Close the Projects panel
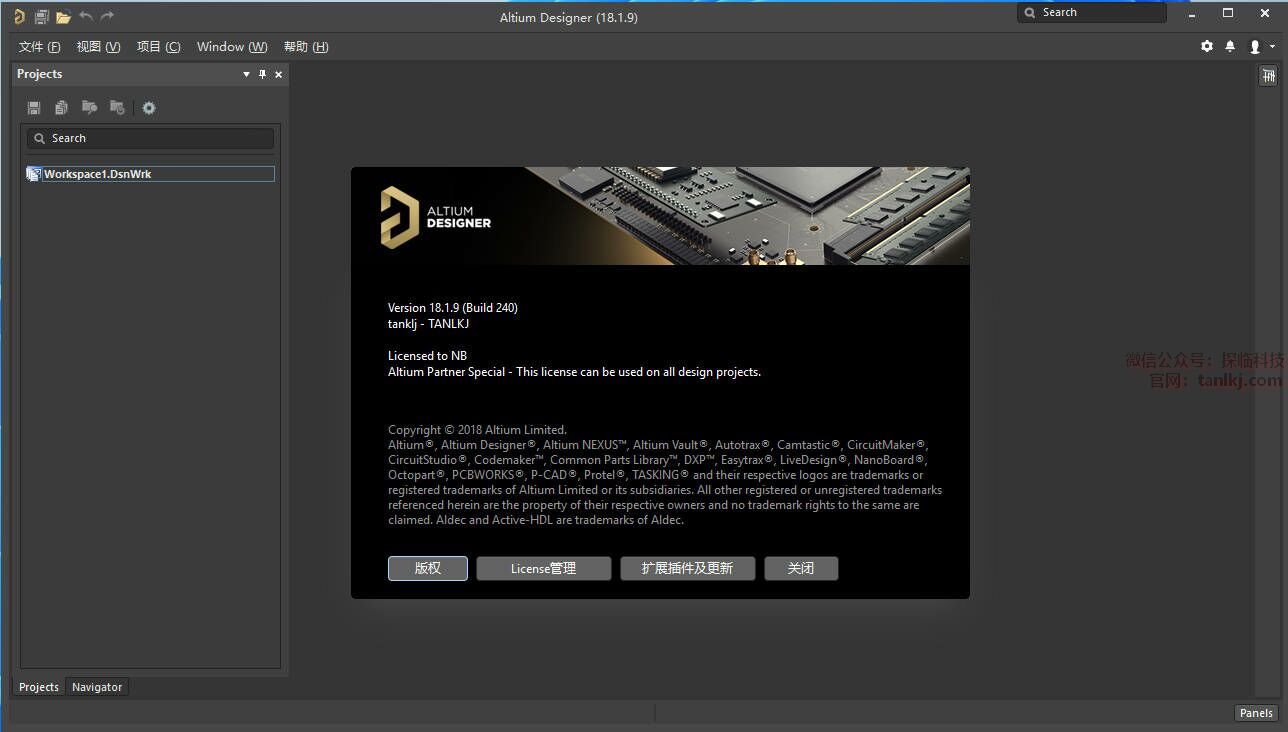 (x=279, y=74)
